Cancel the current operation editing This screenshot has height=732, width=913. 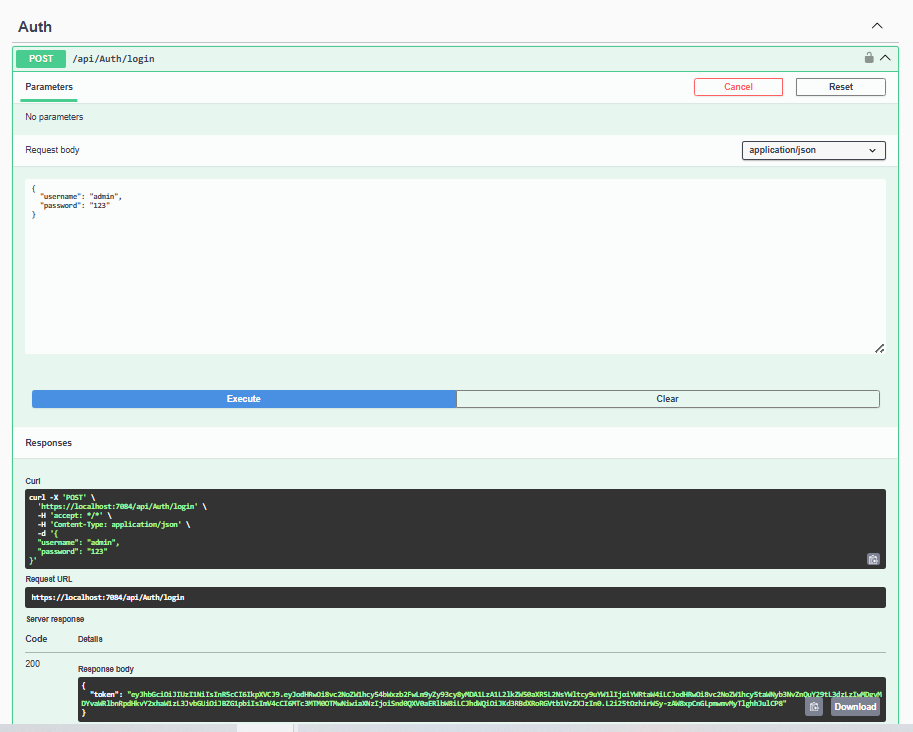click(738, 87)
